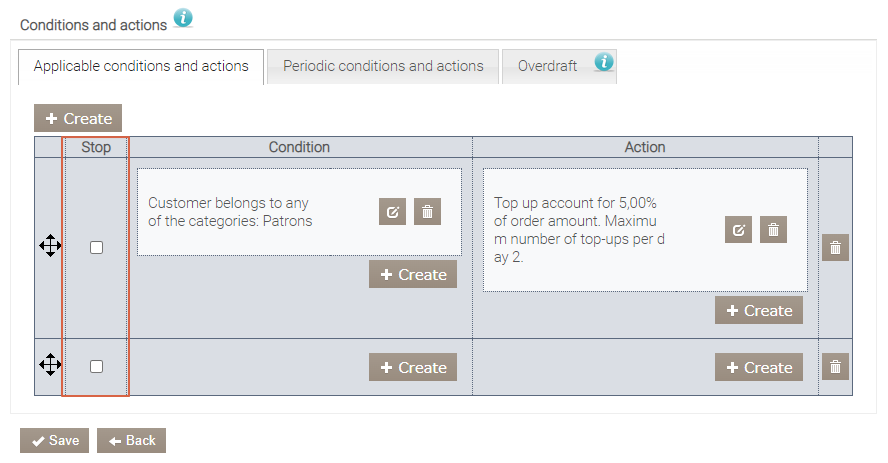The width and height of the screenshot is (888, 463).
Task: Click the info icon beside Overdraft tab
Action: click(x=604, y=63)
